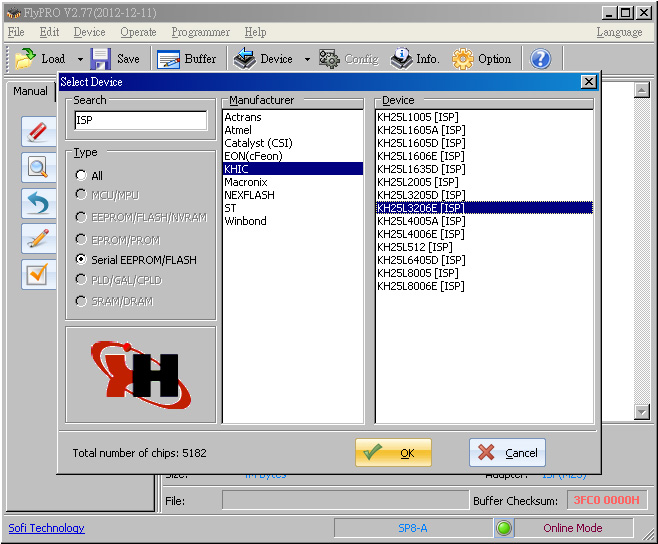
Task: Select device KH25L1005 [ISP]
Action: 484,117
